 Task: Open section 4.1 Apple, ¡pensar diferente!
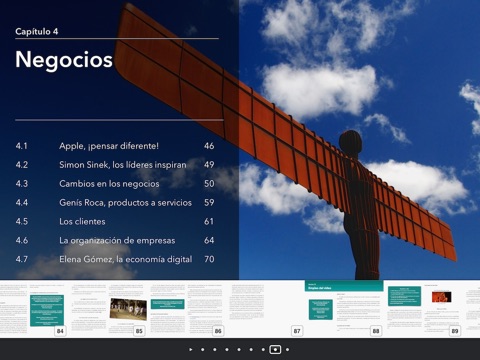(x=115, y=146)
